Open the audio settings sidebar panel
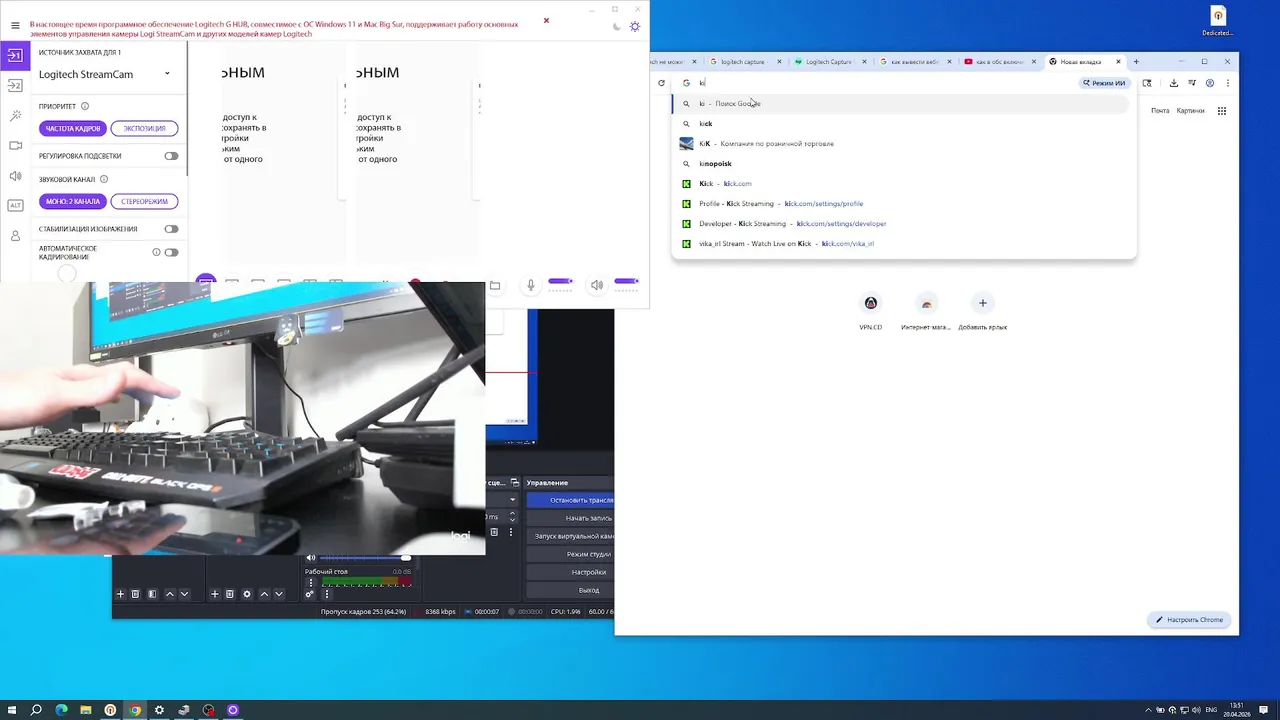 (x=15, y=176)
